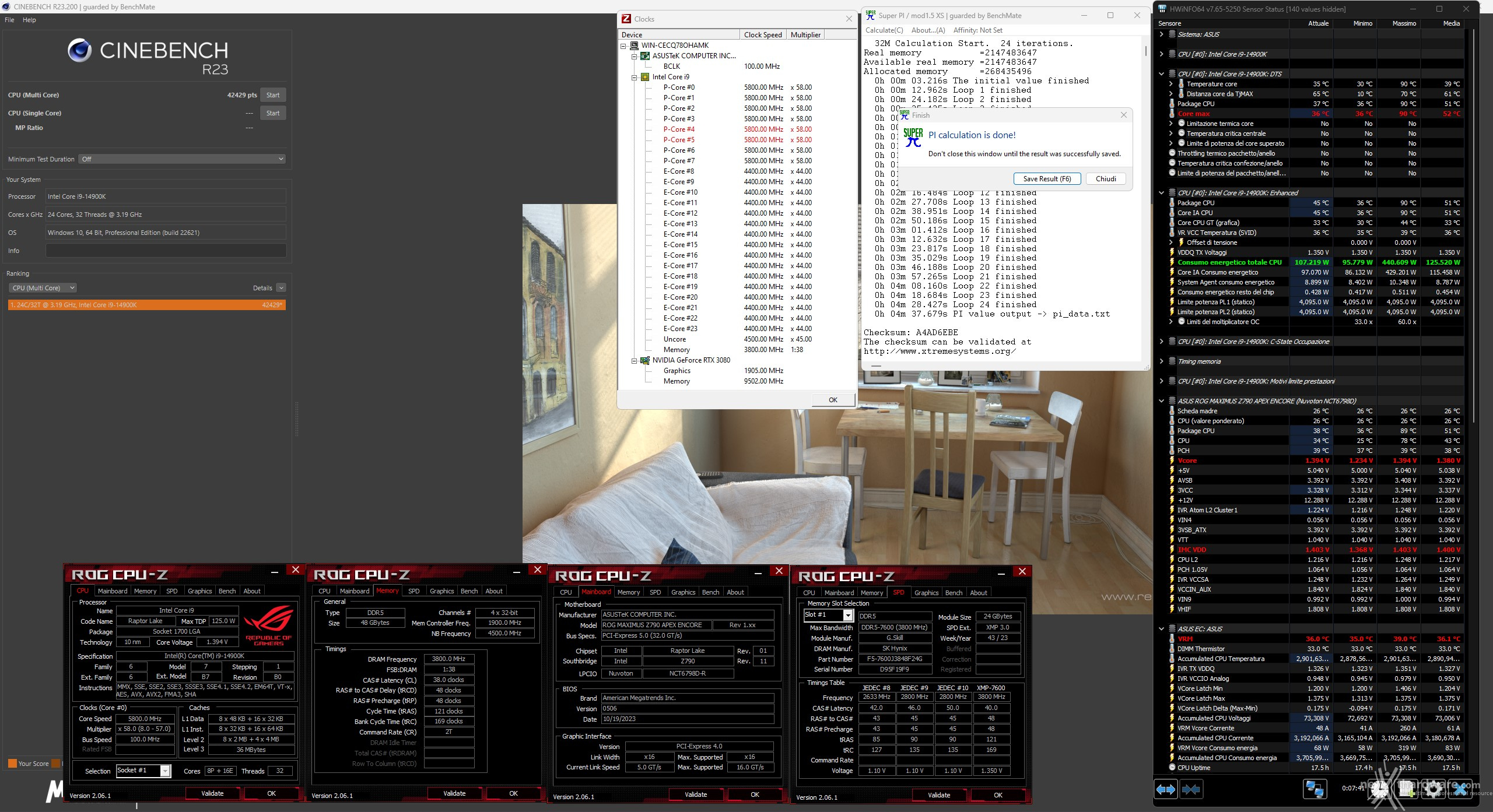Switch to Bench tab in CPU-Z CPU window
The width and height of the screenshot is (1493, 812).
[227, 591]
